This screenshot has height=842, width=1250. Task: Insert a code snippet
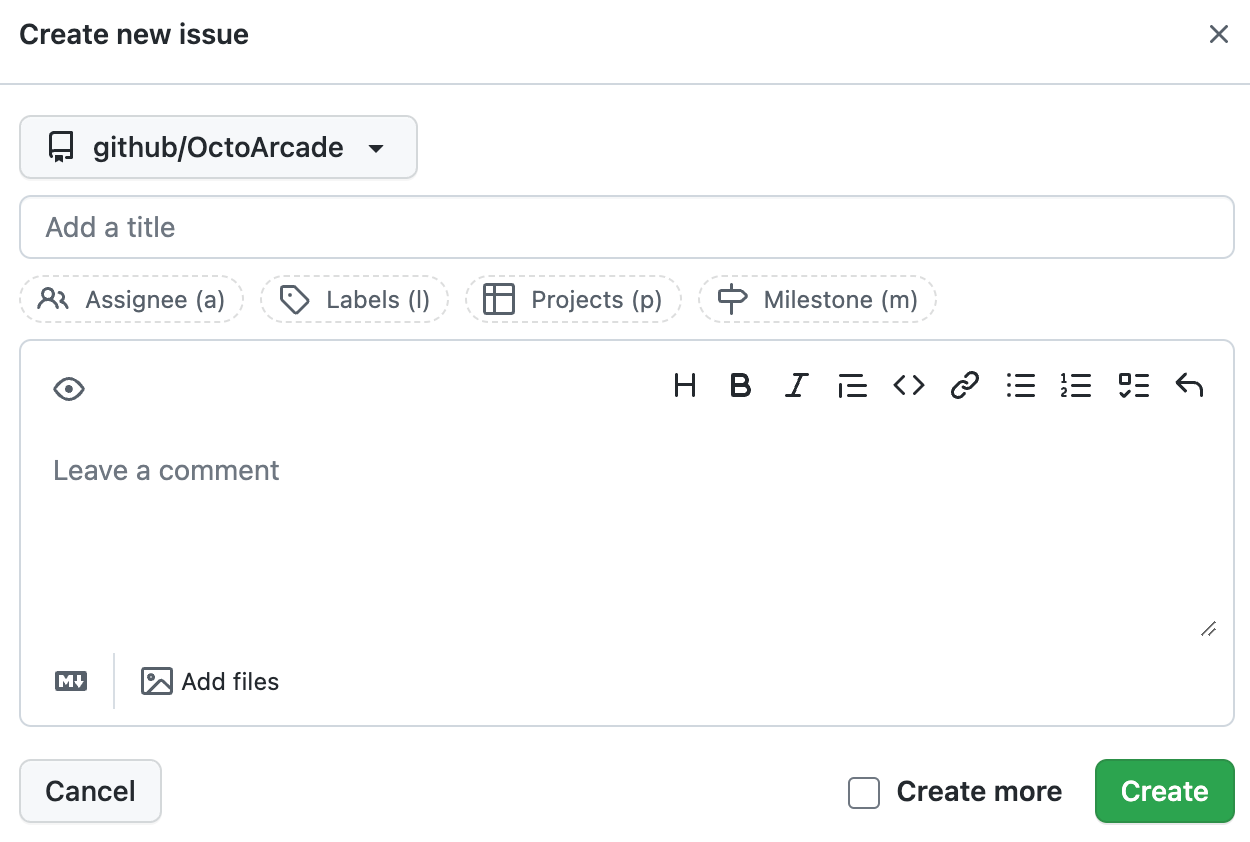coord(908,386)
